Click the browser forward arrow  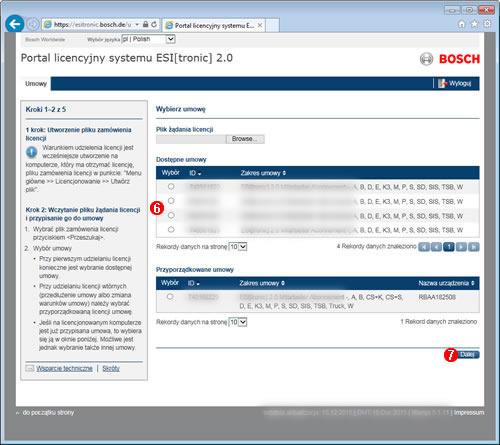pos(33,24)
